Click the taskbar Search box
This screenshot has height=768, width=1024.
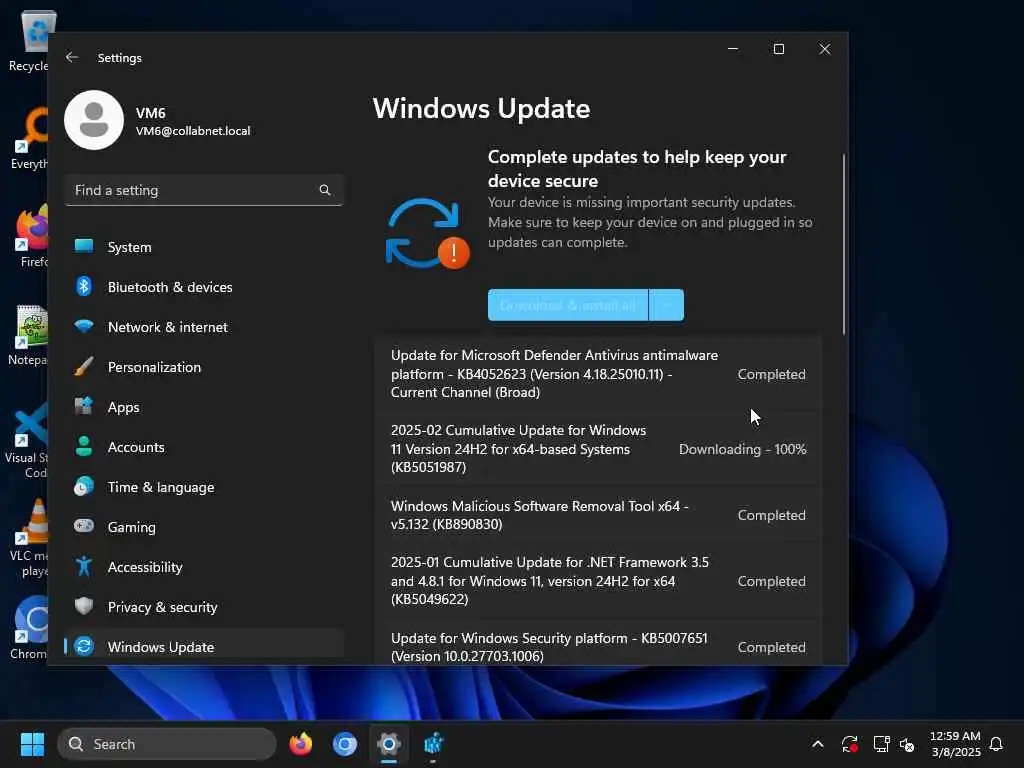(x=167, y=744)
